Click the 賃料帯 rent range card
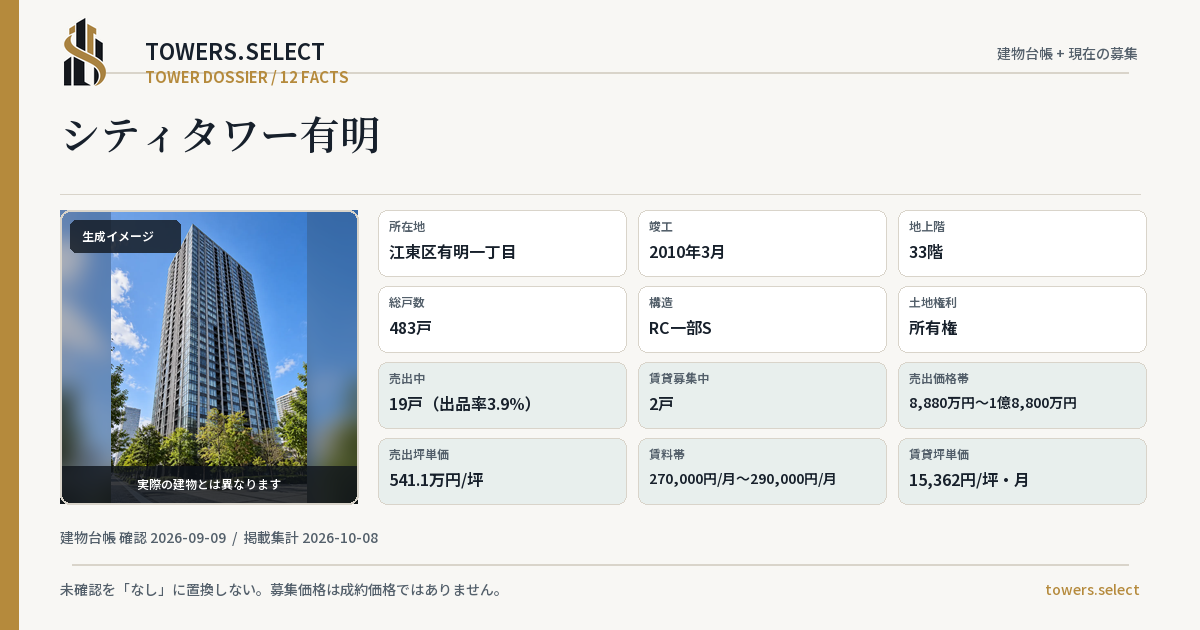 [x=762, y=471]
